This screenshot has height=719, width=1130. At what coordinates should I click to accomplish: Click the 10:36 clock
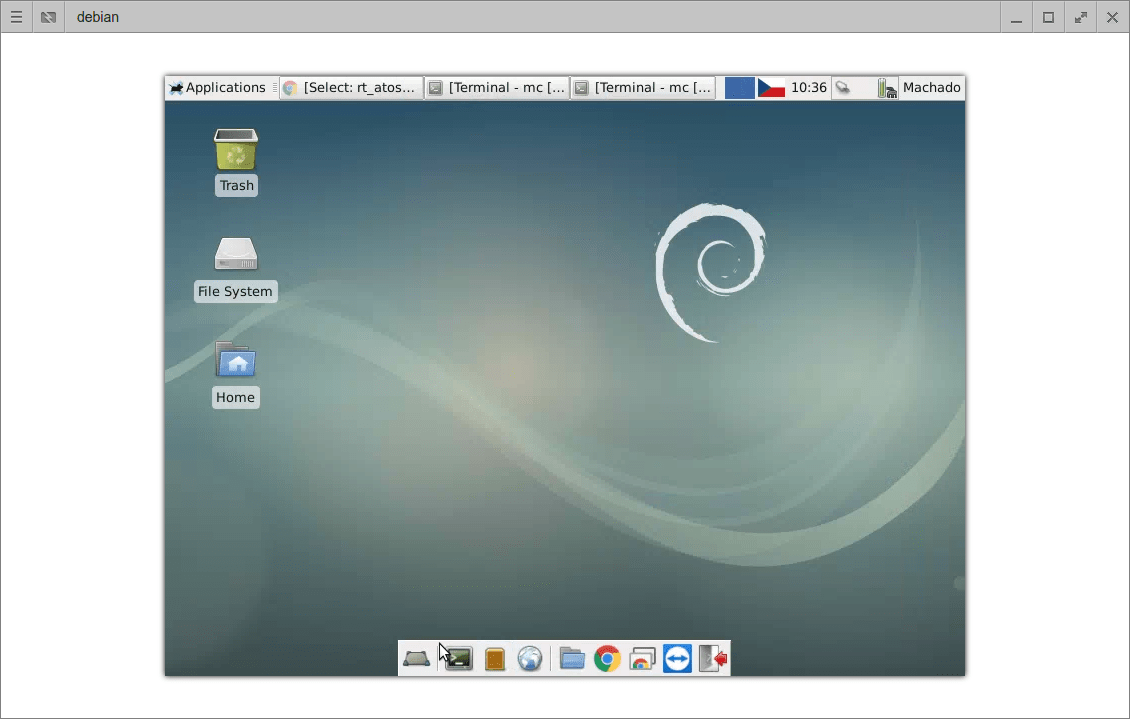pyautogui.click(x=809, y=88)
